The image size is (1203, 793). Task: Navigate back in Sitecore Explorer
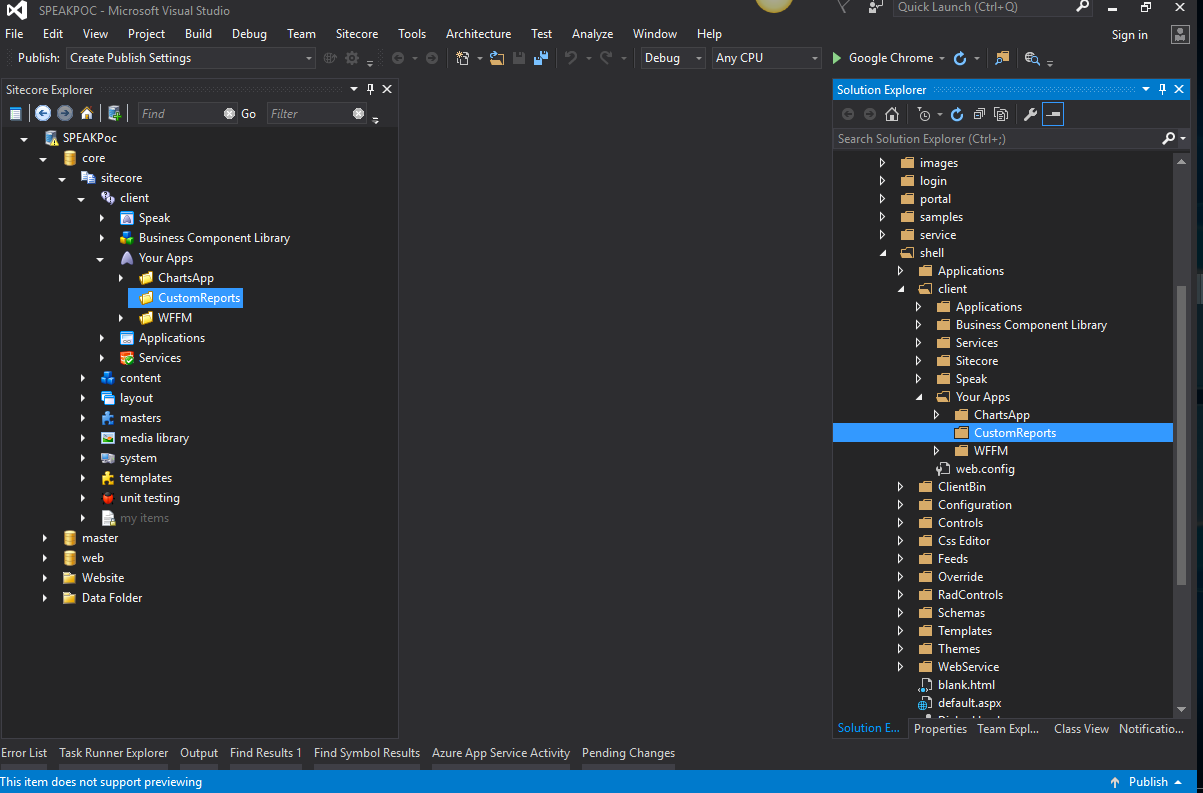[x=42, y=113]
